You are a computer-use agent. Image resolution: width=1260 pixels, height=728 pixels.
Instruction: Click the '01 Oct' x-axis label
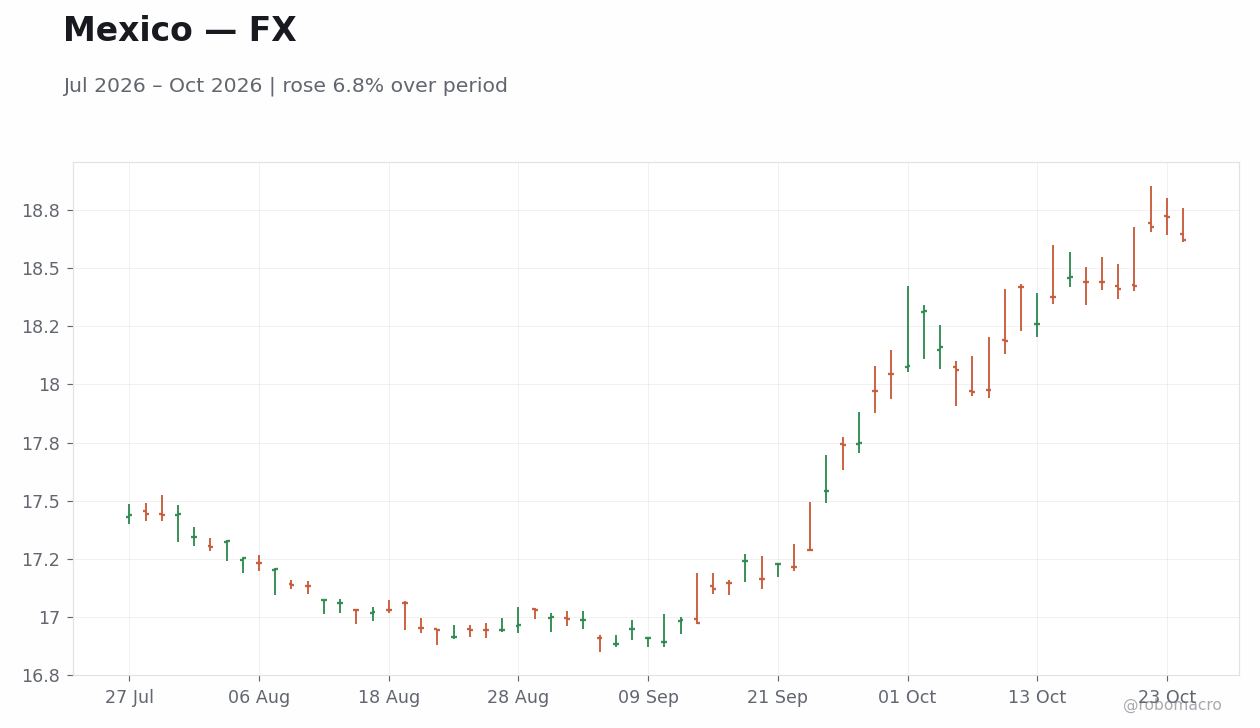point(908,697)
